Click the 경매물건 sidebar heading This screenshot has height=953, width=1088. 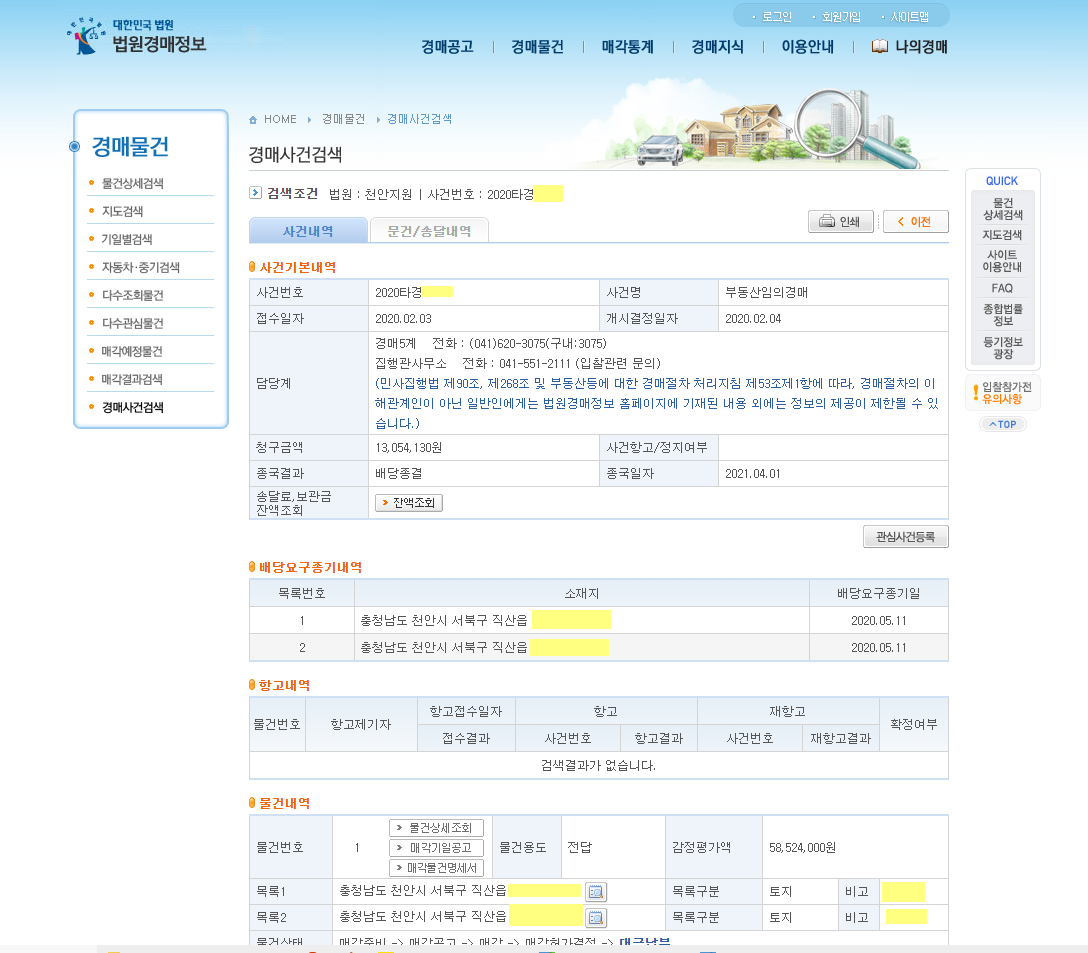pos(130,146)
